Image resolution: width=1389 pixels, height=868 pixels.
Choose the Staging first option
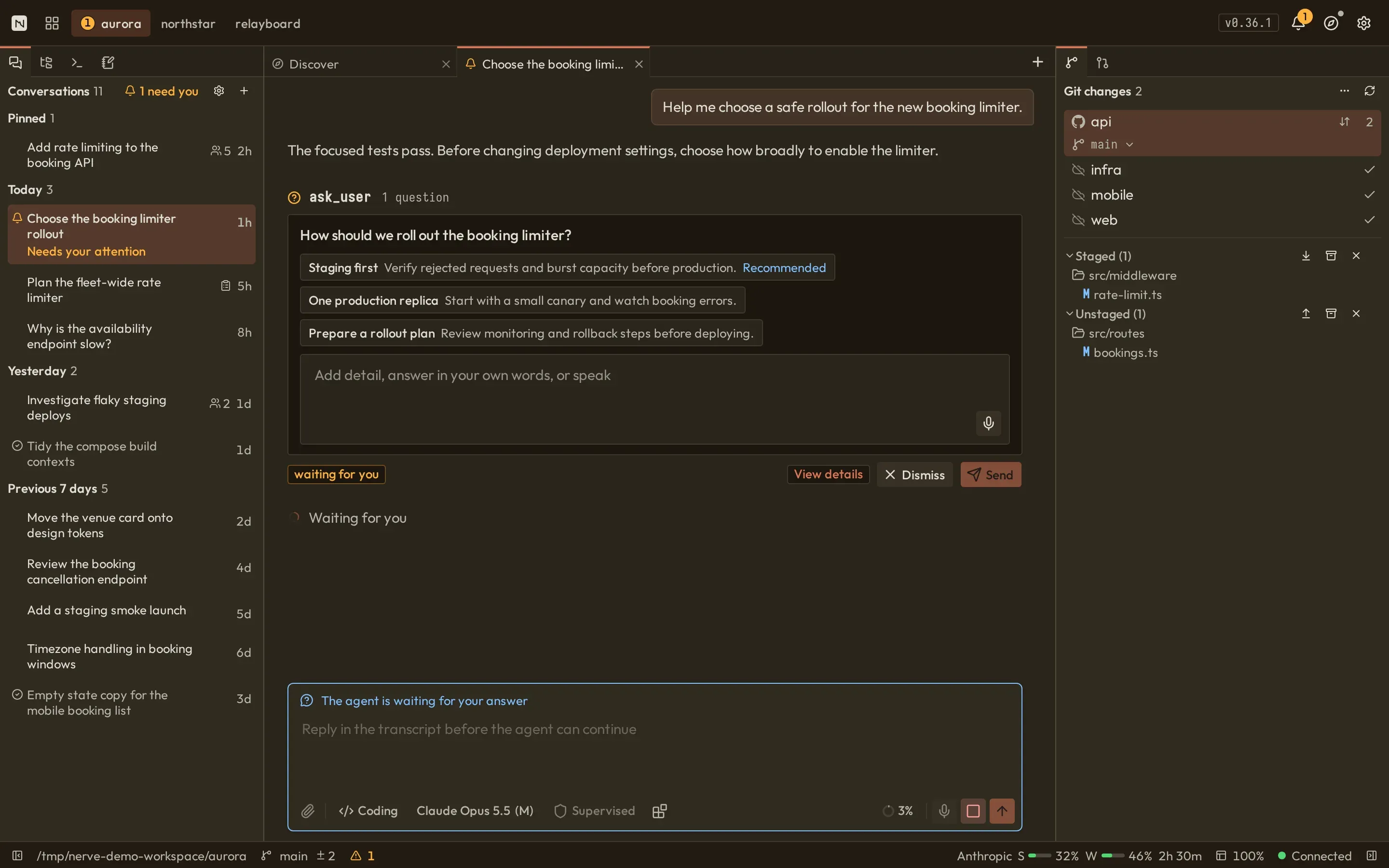pyautogui.click(x=567, y=268)
